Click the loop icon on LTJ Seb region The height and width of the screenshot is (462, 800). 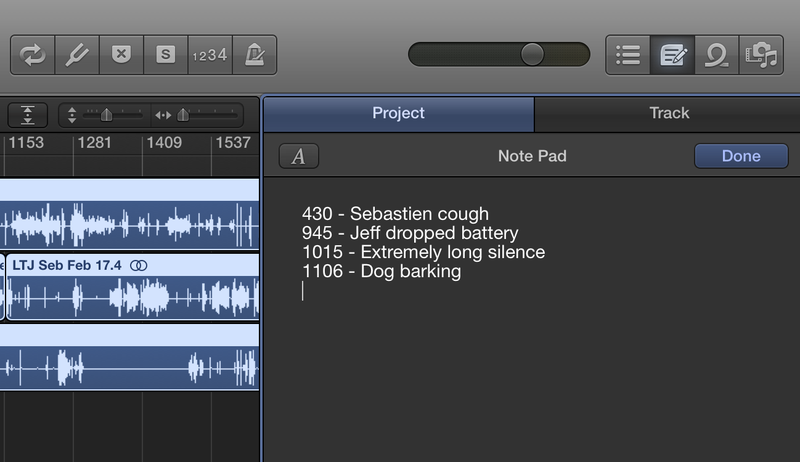tap(138, 266)
